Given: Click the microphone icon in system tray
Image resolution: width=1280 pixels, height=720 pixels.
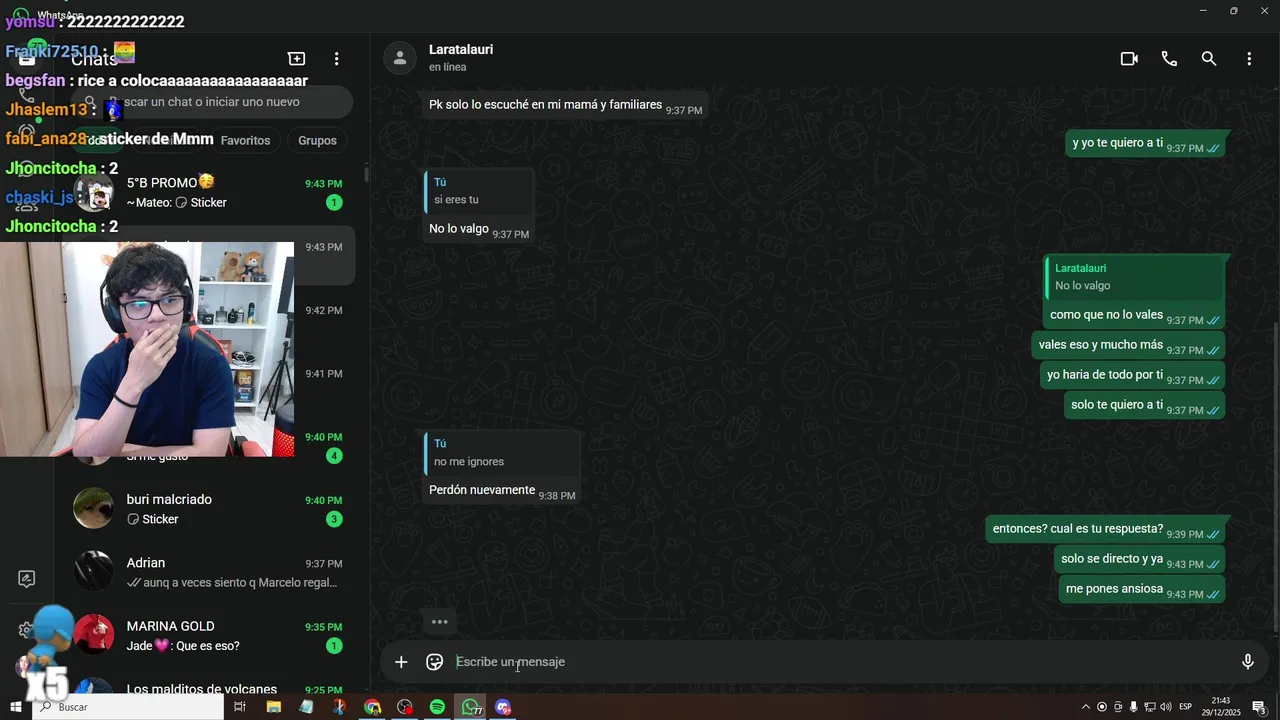Looking at the screenshot, I should click(1133, 707).
